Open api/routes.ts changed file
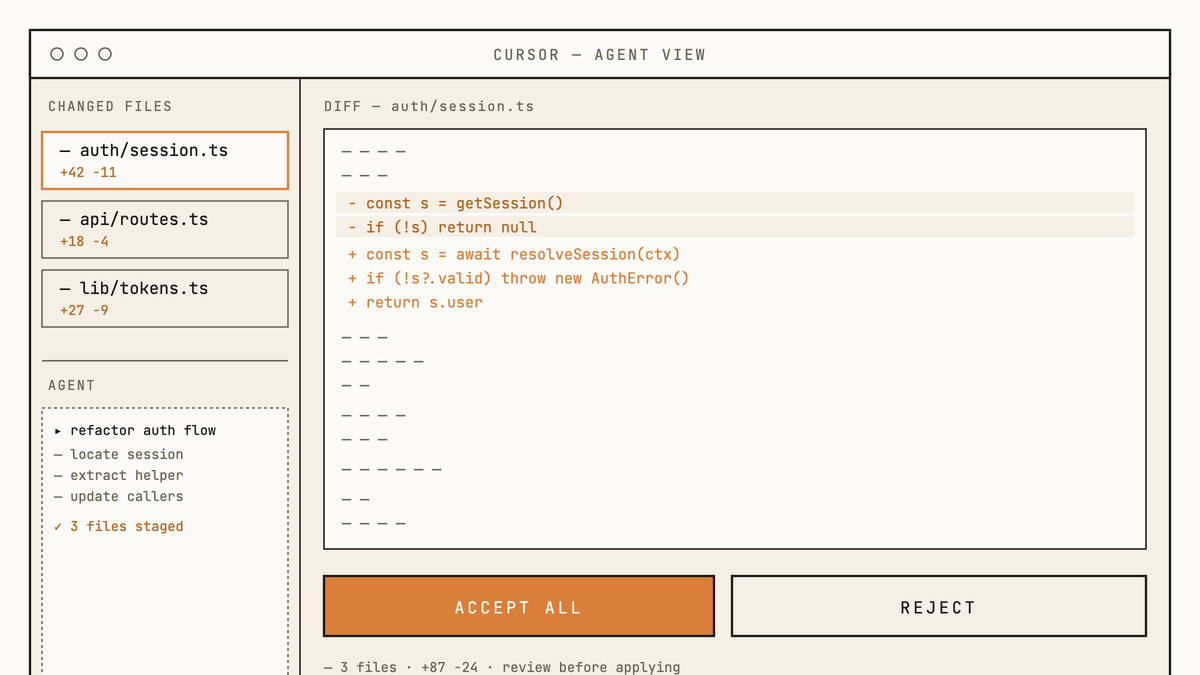Screen dimensions: 1200x675 click(x=165, y=229)
